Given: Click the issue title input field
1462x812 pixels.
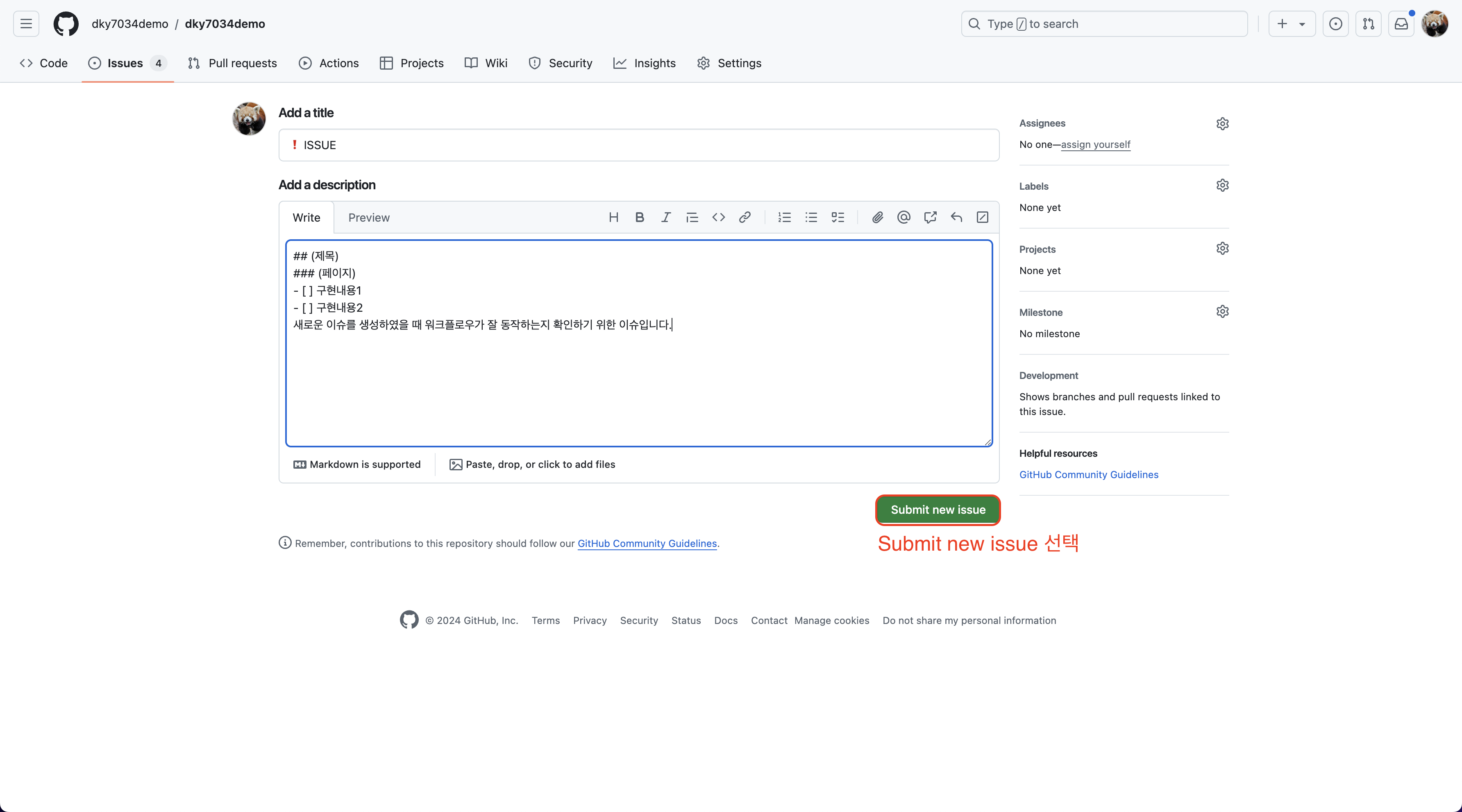Looking at the screenshot, I should pyautogui.click(x=638, y=145).
